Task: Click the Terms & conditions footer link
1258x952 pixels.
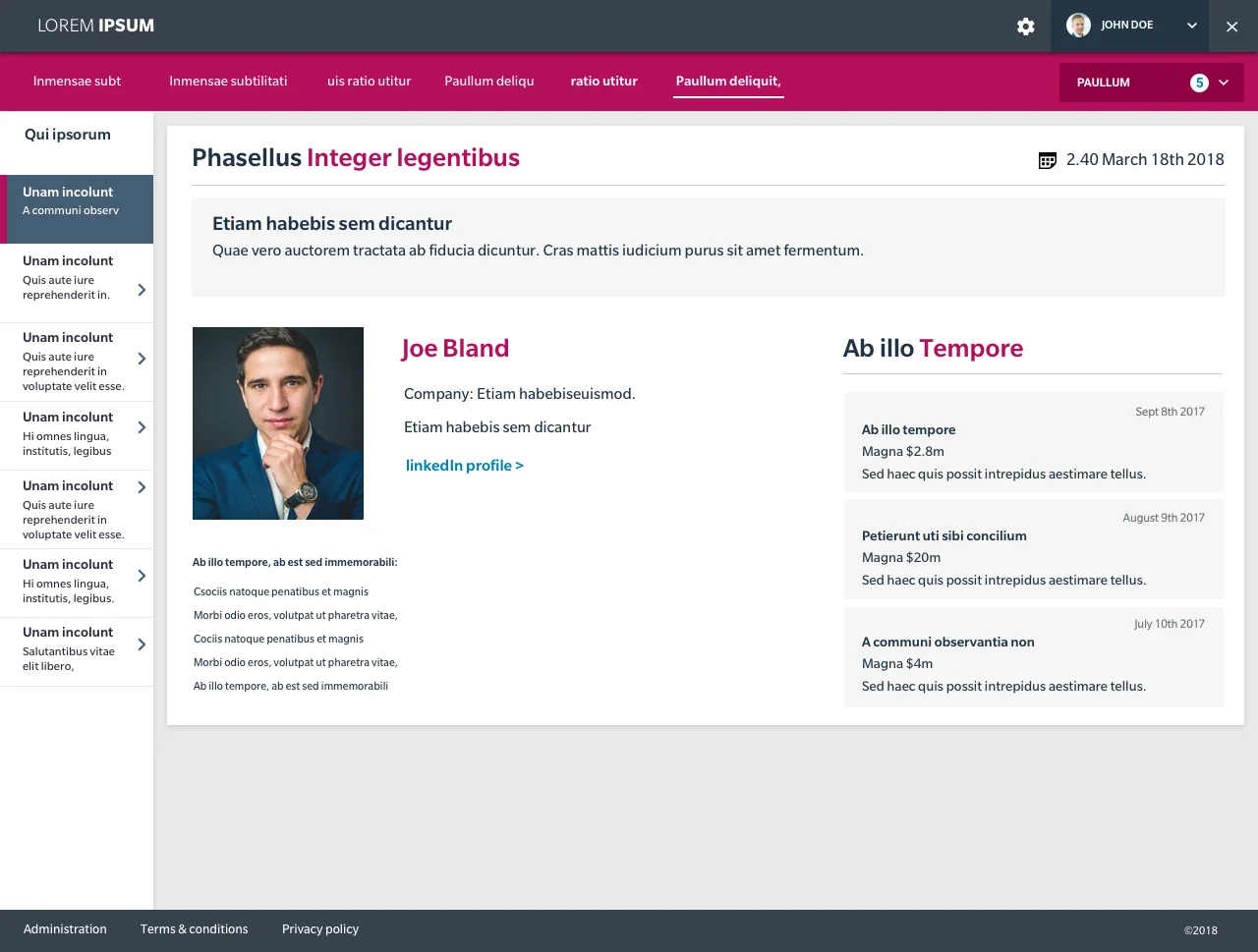Action: pos(194,929)
